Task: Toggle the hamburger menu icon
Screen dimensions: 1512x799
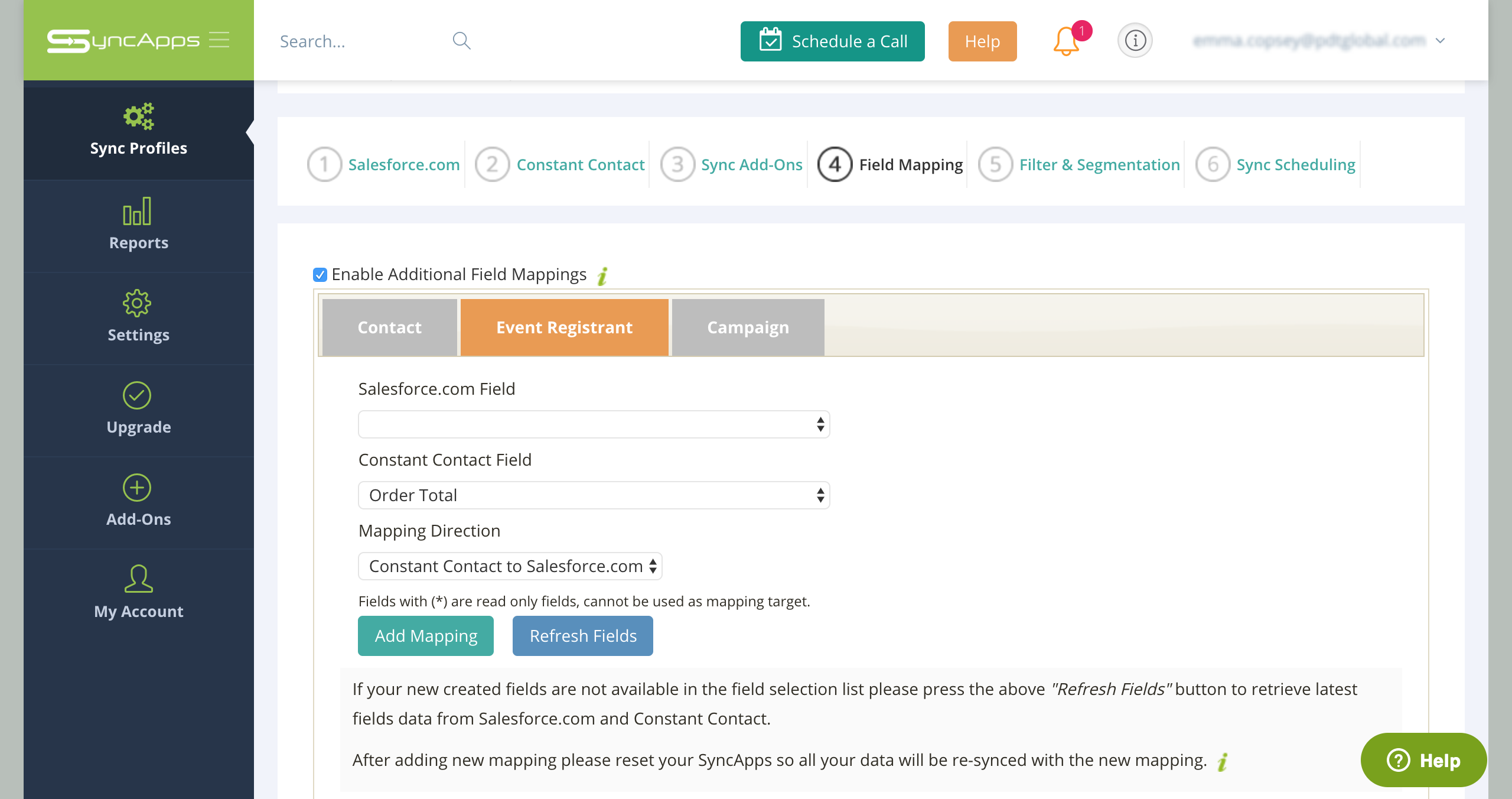Action: point(219,40)
